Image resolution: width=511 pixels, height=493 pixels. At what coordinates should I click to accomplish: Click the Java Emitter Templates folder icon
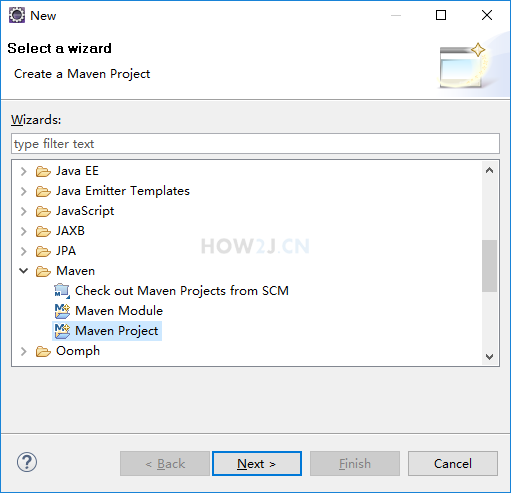(43, 191)
